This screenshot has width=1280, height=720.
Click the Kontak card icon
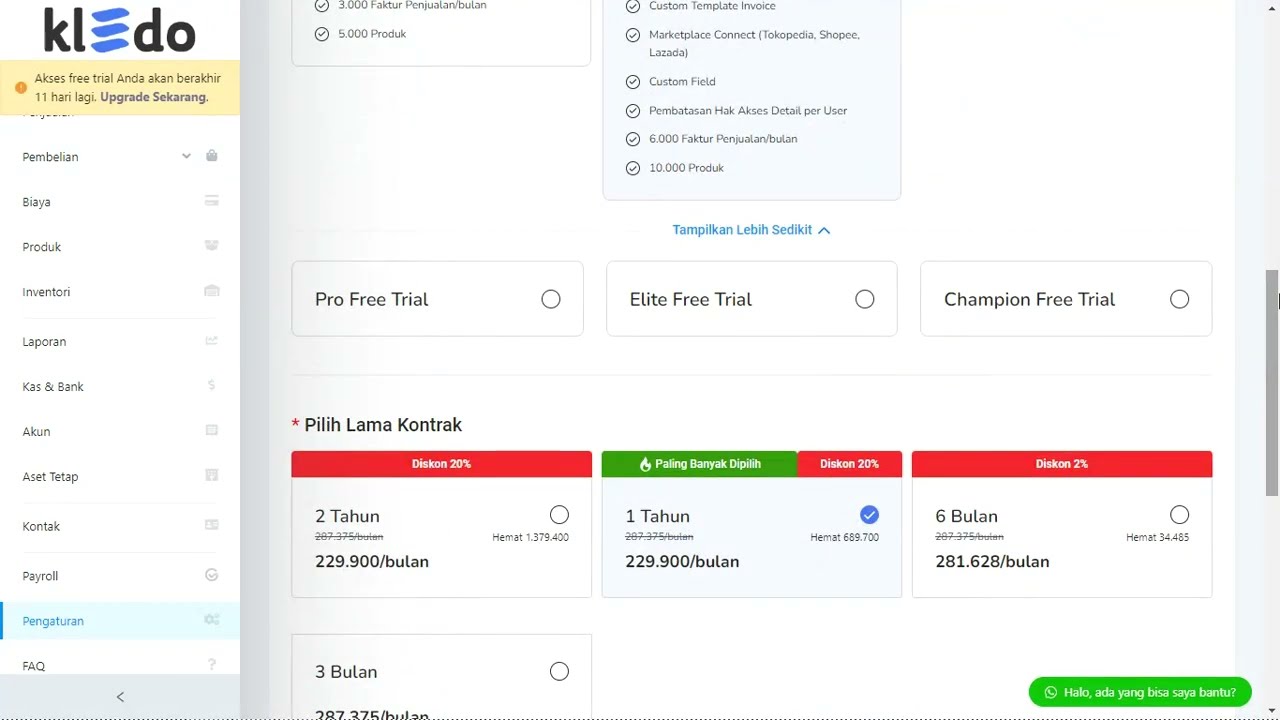tap(211, 525)
